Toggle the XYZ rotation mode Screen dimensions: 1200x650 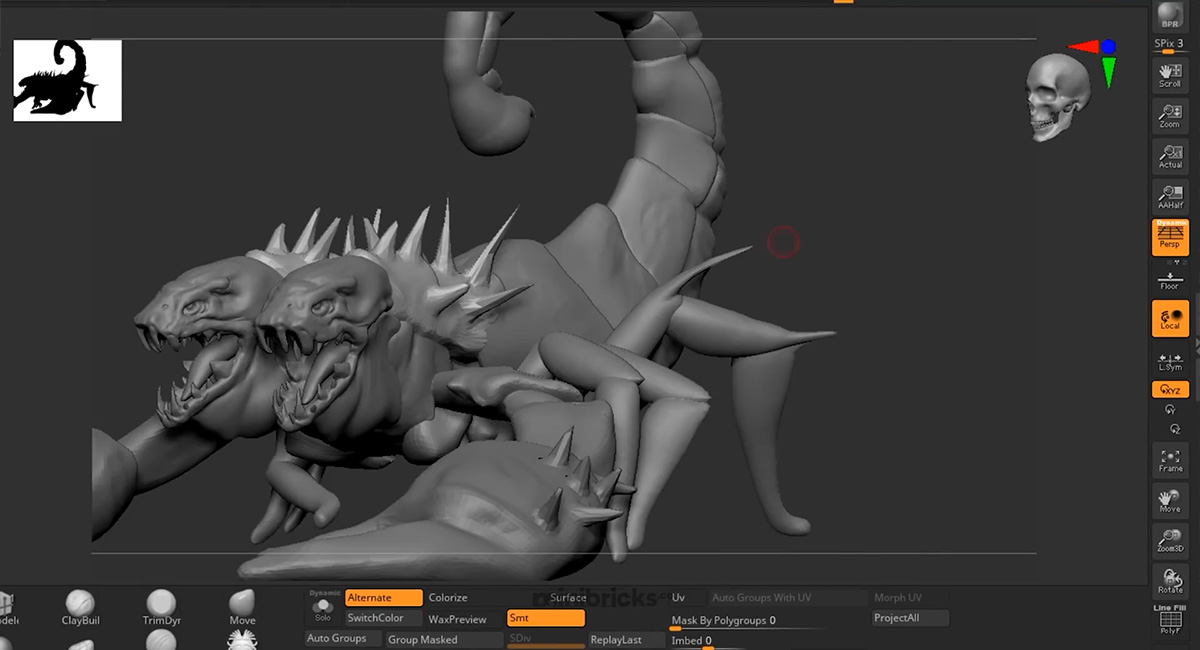coord(1170,390)
